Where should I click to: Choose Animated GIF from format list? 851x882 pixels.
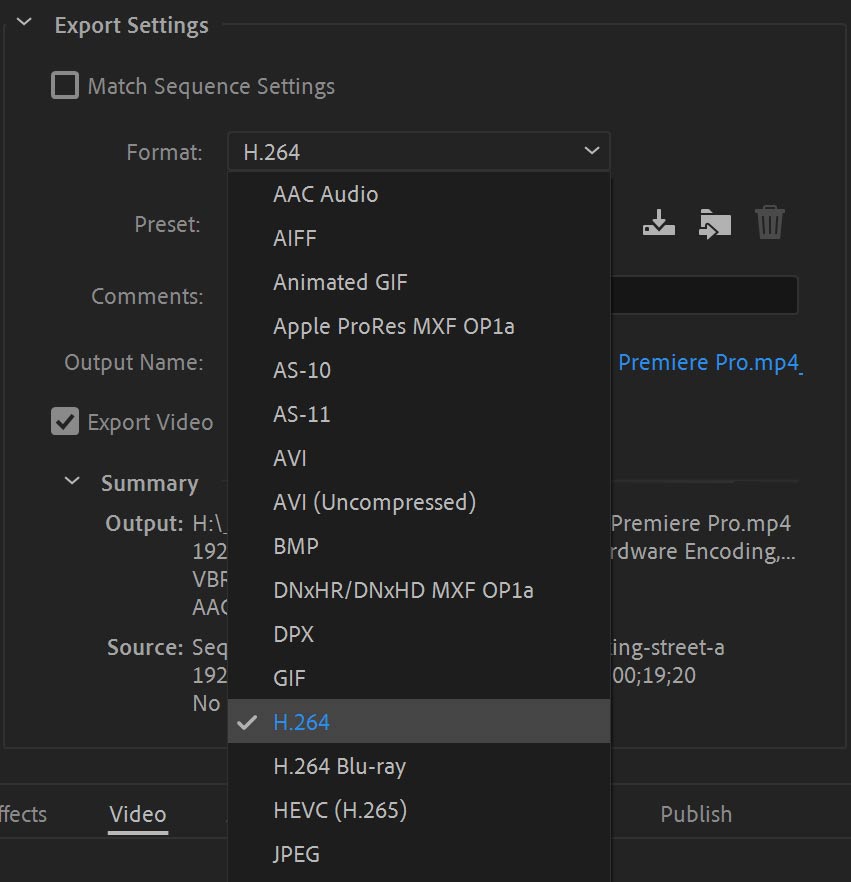click(418, 282)
